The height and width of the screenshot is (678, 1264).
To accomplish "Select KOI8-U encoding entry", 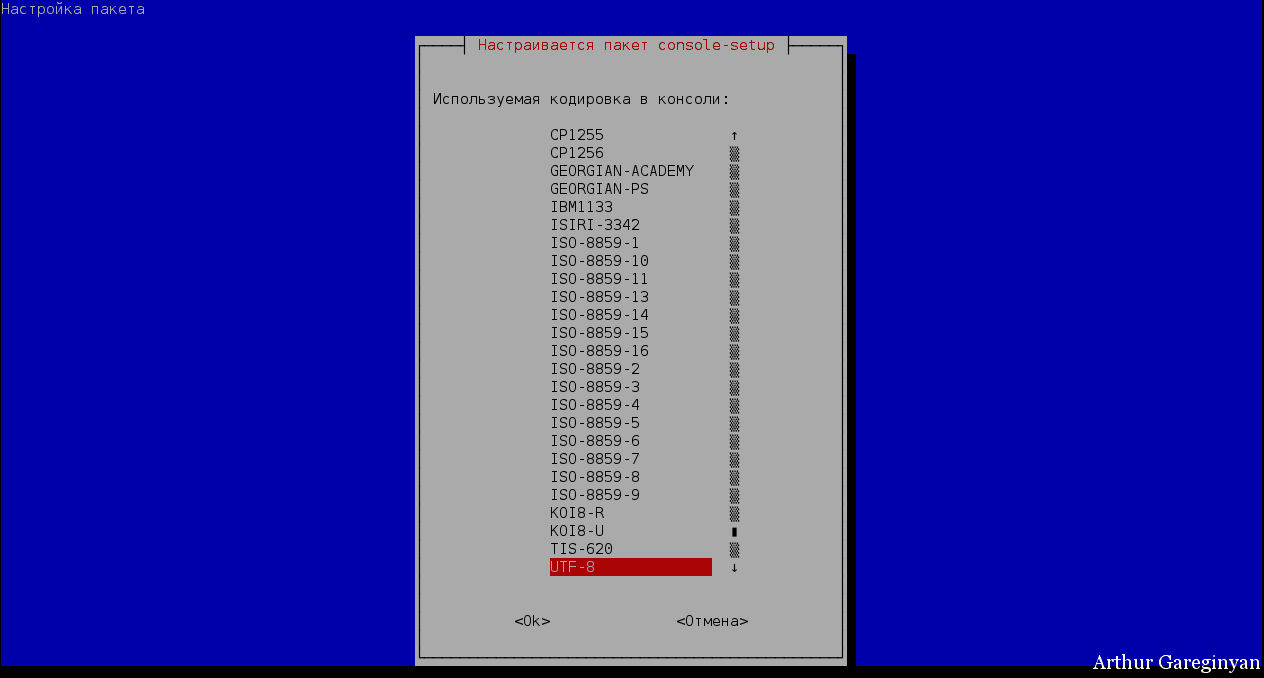I will [577, 531].
